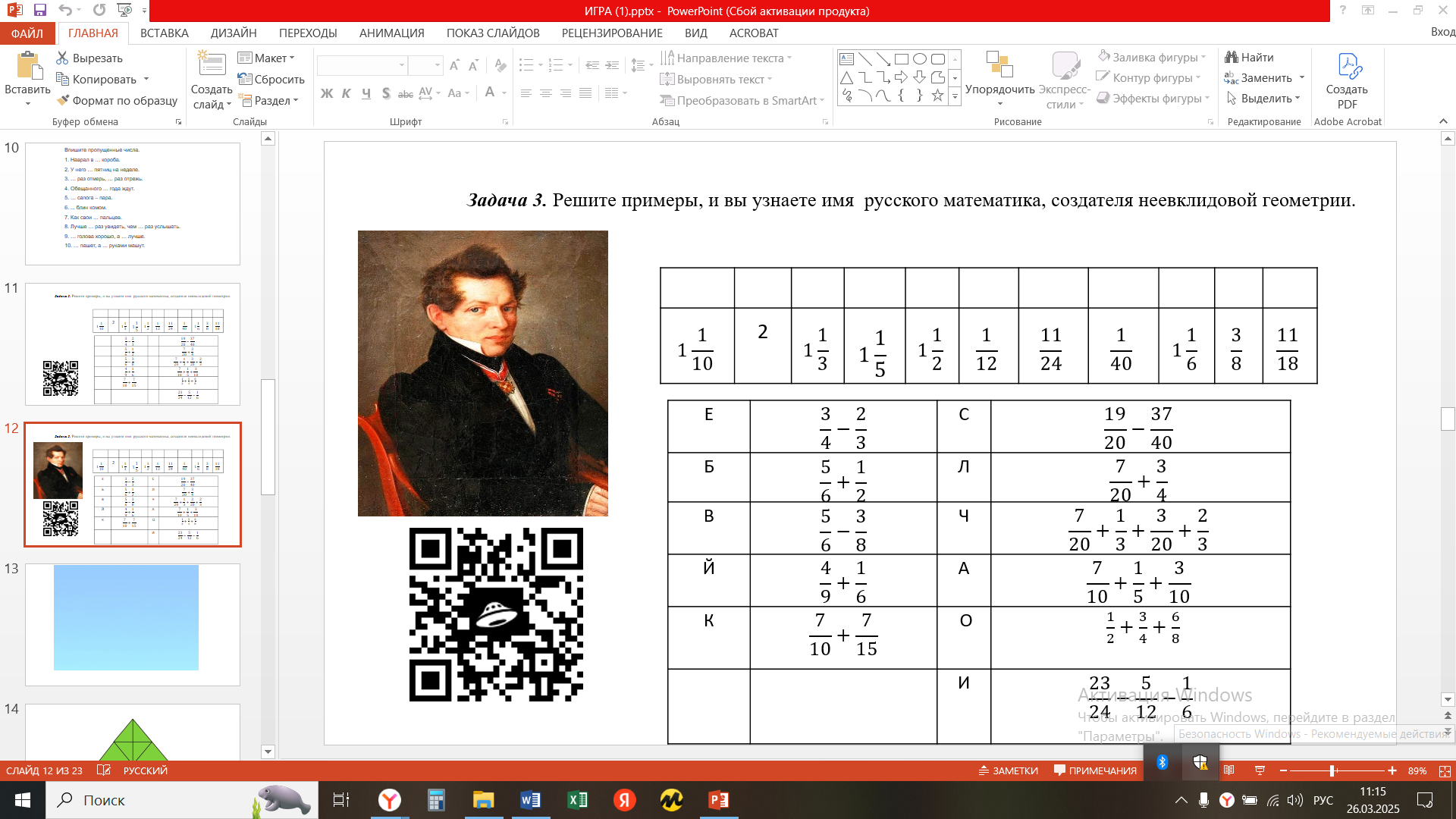The height and width of the screenshot is (819, 1456).
Task: Select the rectangle shape in shapes gallery
Action: pos(902,59)
